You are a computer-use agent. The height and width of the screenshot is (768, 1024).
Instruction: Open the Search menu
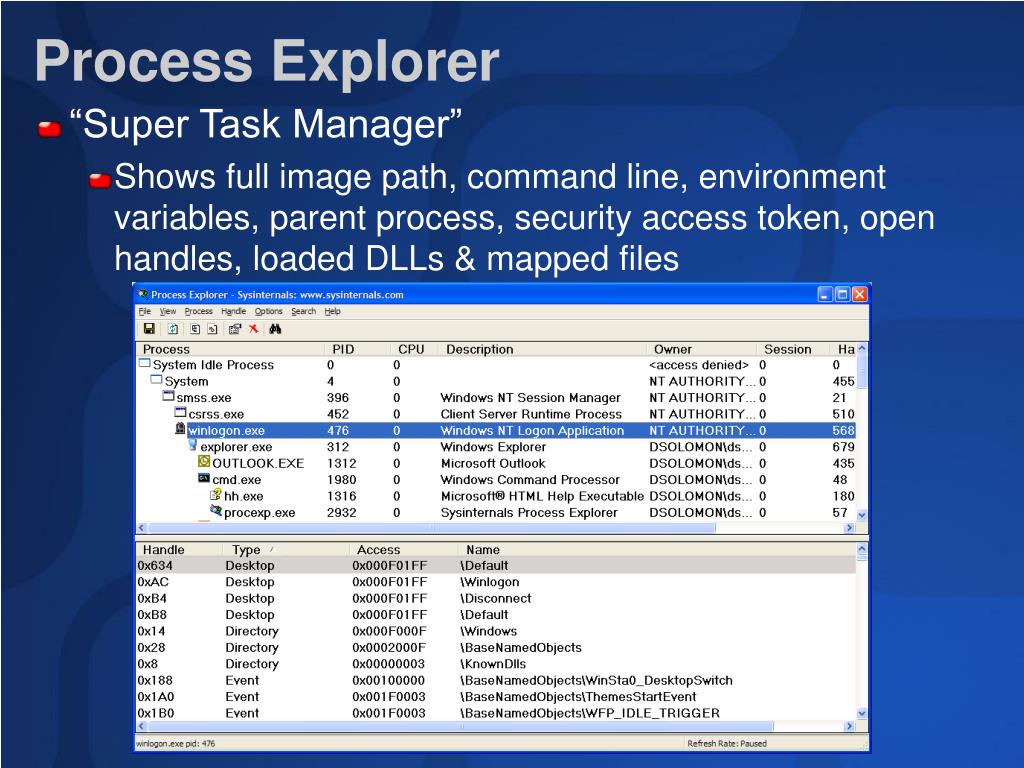[x=304, y=311]
